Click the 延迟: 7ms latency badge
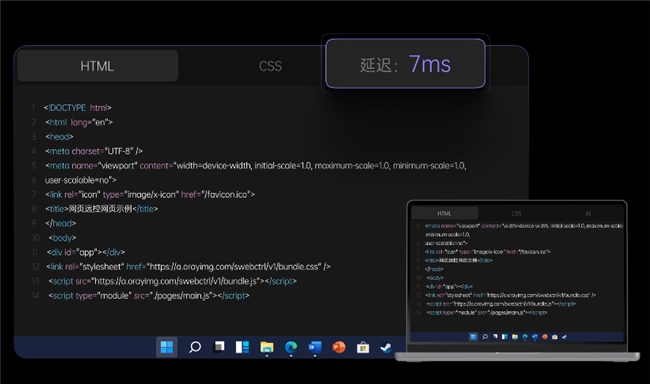This screenshot has width=650, height=384. point(405,63)
